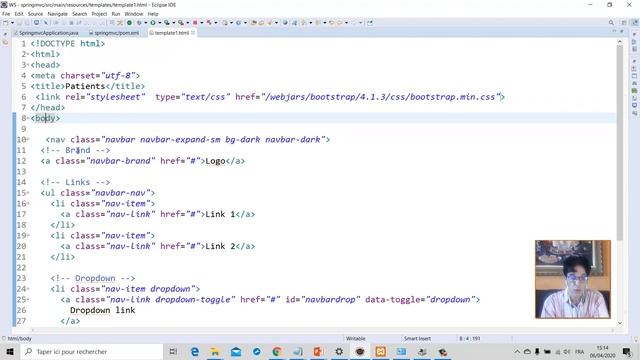Click the green Run toolbar icon
The image size is (640, 360).
pyautogui.click(x=153, y=23)
